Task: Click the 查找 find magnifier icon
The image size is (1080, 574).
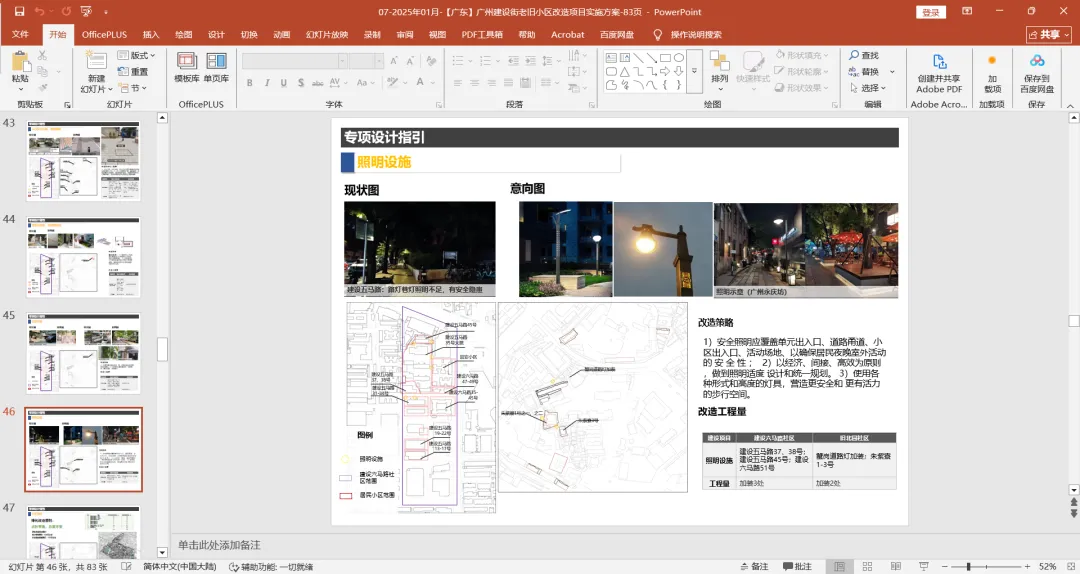Action: (856, 56)
